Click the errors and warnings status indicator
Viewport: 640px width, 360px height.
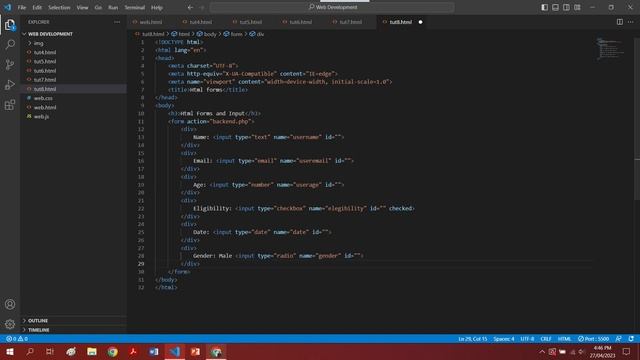pos(17,339)
